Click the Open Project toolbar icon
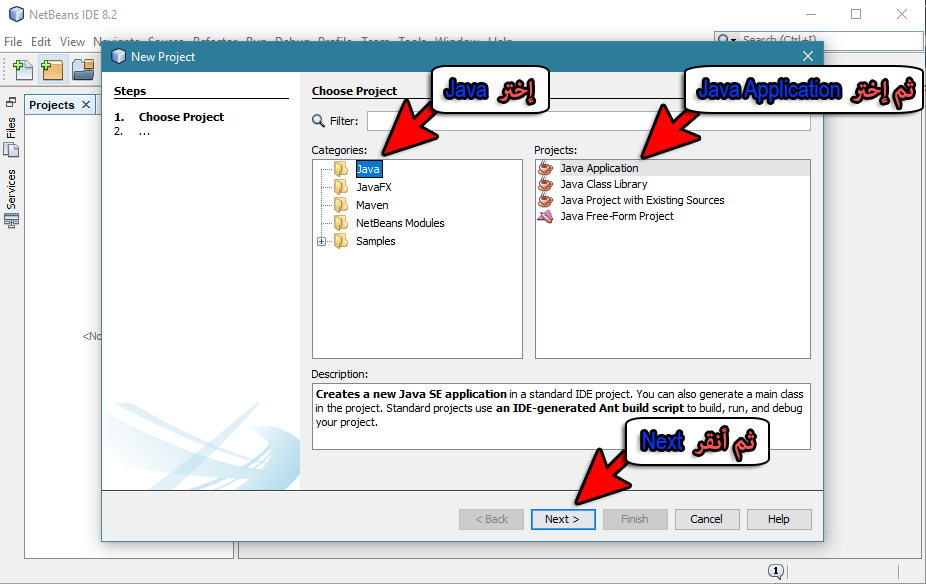 pyautogui.click(x=83, y=70)
